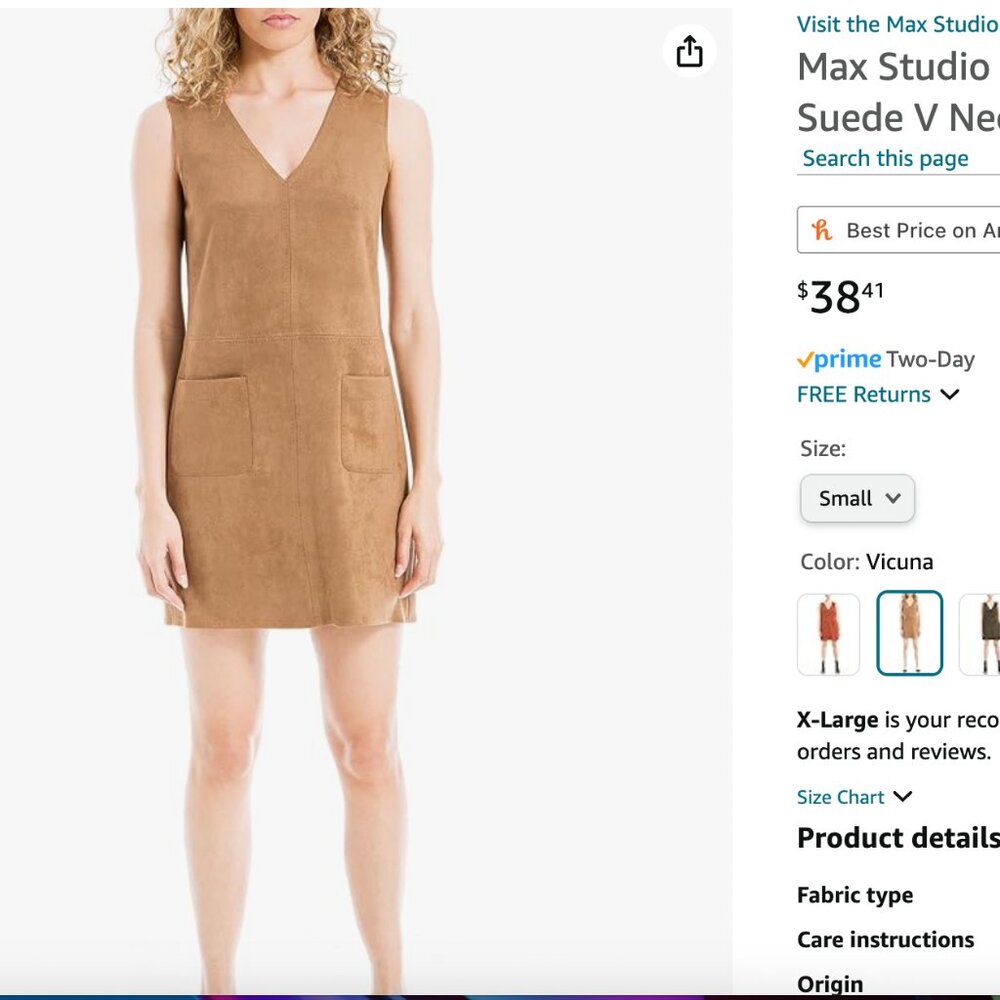1000x1000 pixels.
Task: Click the Search this page link
Action: click(884, 157)
